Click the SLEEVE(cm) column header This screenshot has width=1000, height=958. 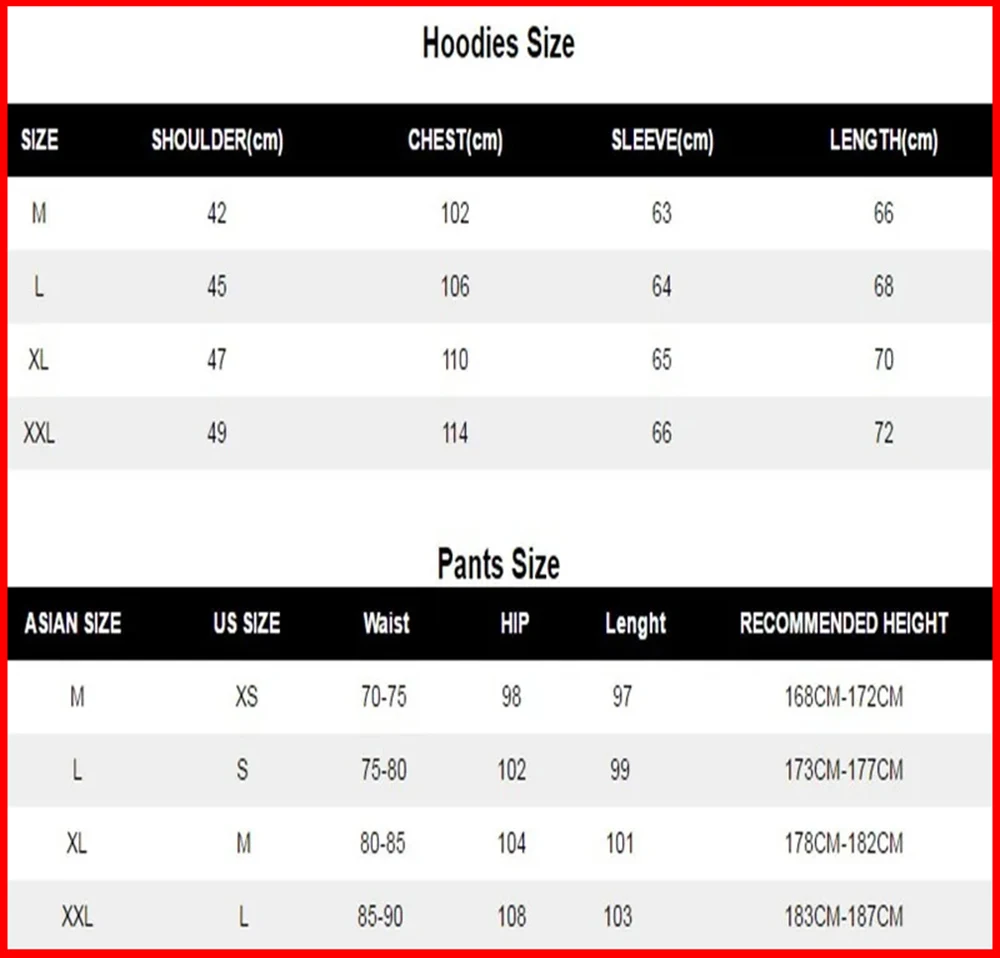[x=662, y=141]
